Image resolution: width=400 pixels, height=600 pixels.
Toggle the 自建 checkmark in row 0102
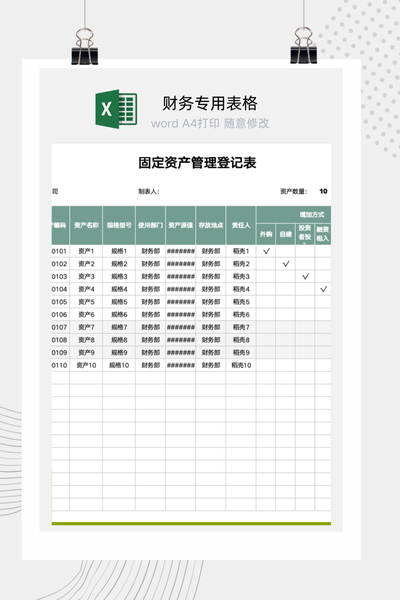[286, 264]
